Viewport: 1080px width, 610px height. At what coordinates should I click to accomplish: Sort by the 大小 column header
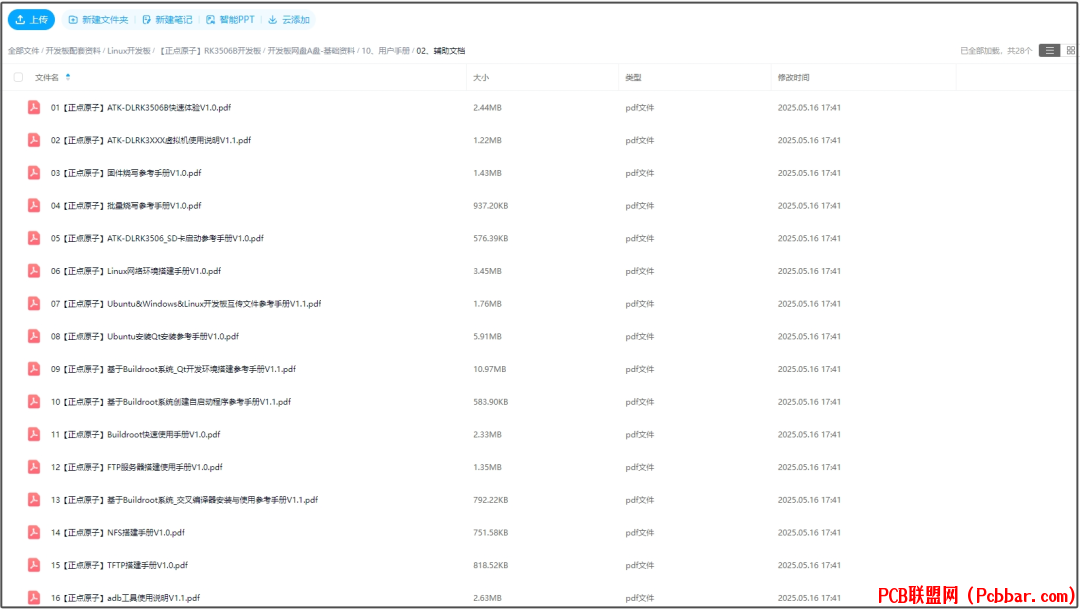tap(481, 78)
